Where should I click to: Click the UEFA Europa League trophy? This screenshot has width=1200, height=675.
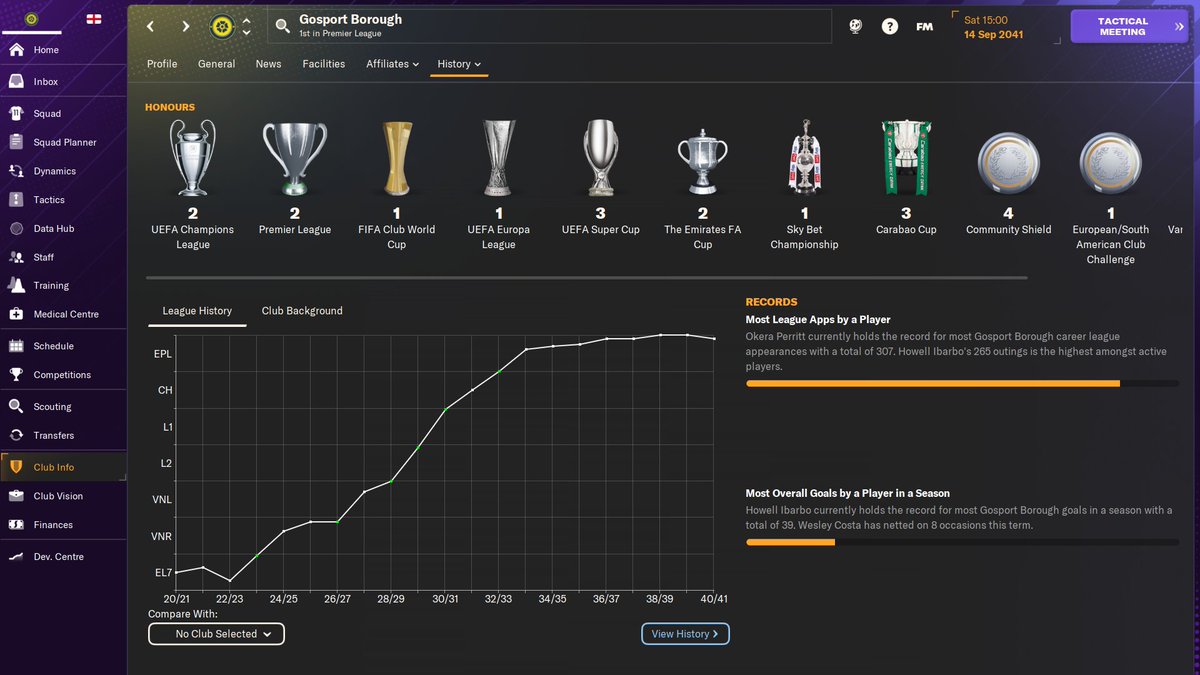[x=499, y=158]
